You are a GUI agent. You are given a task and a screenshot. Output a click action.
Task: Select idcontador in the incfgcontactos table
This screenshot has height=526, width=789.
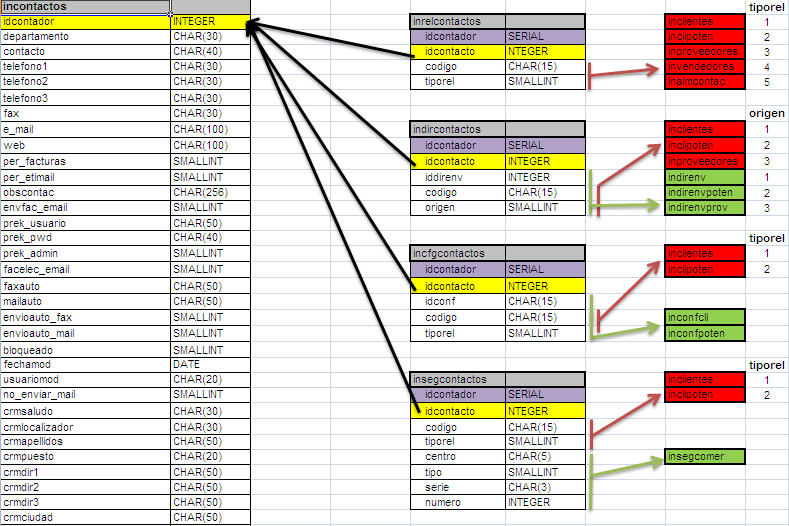(x=457, y=270)
